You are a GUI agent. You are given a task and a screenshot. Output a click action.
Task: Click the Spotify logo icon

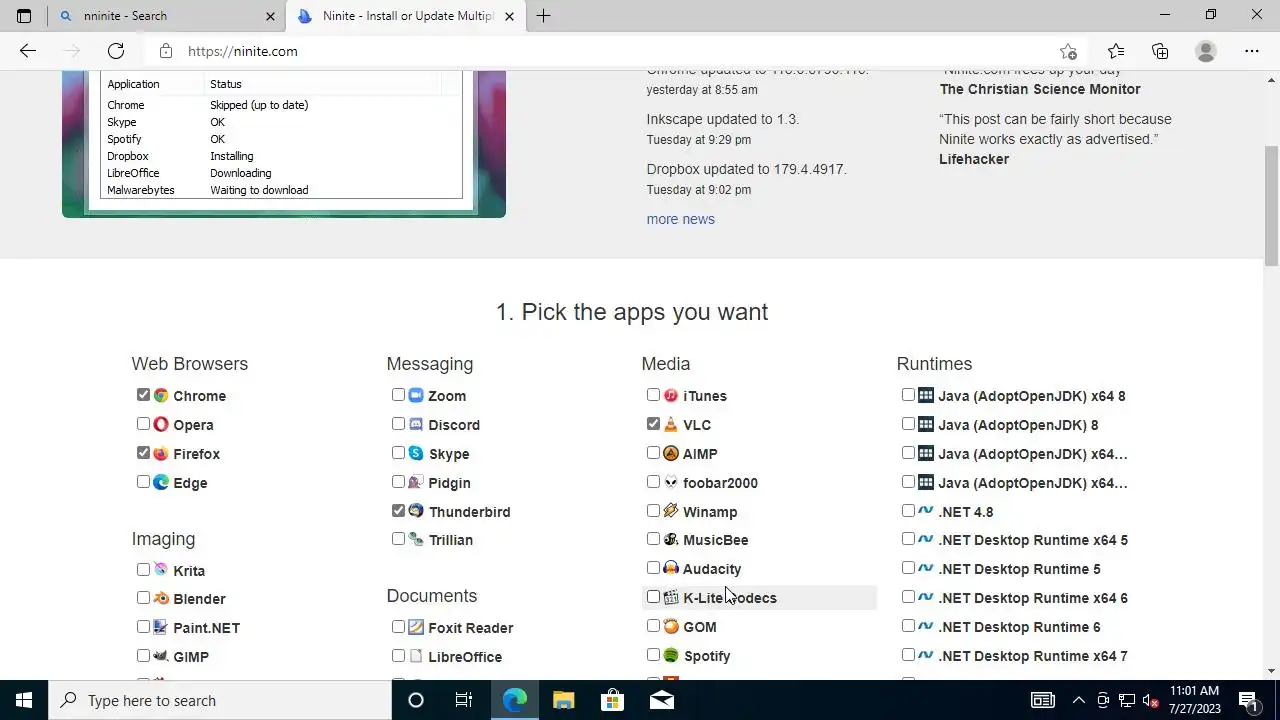pyautogui.click(x=671, y=656)
